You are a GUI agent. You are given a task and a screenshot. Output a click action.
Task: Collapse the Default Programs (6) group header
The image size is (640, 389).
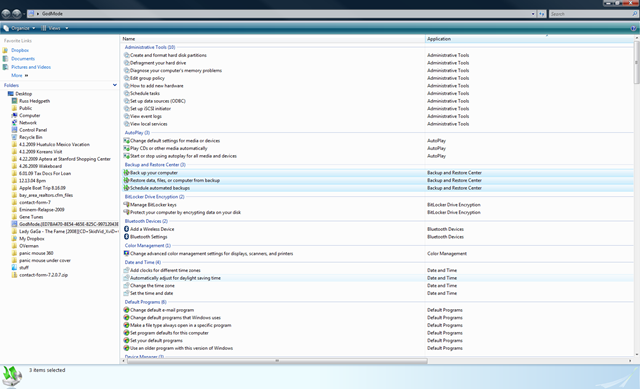(x=146, y=302)
